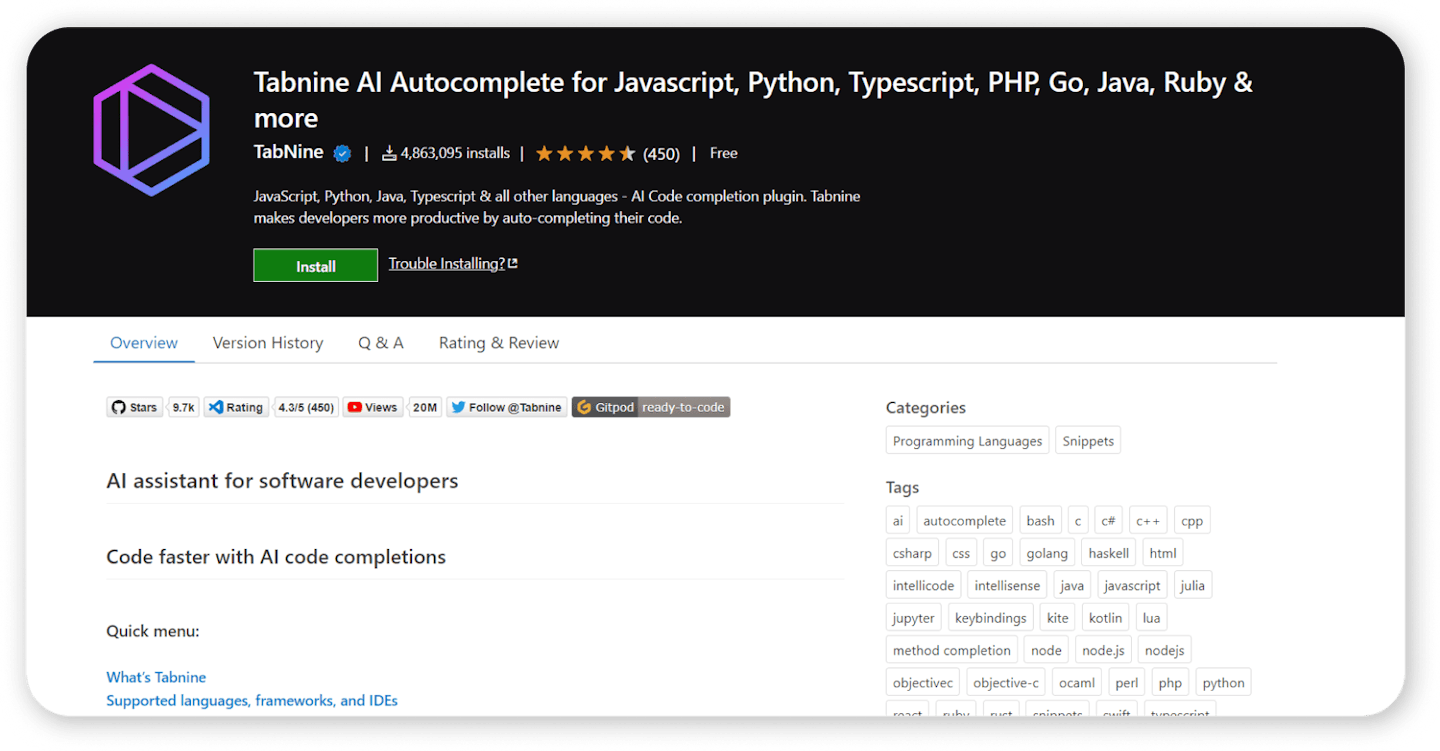This screenshot has height=751, width=1440.
Task: Switch to the Overview tab
Action: (x=144, y=343)
